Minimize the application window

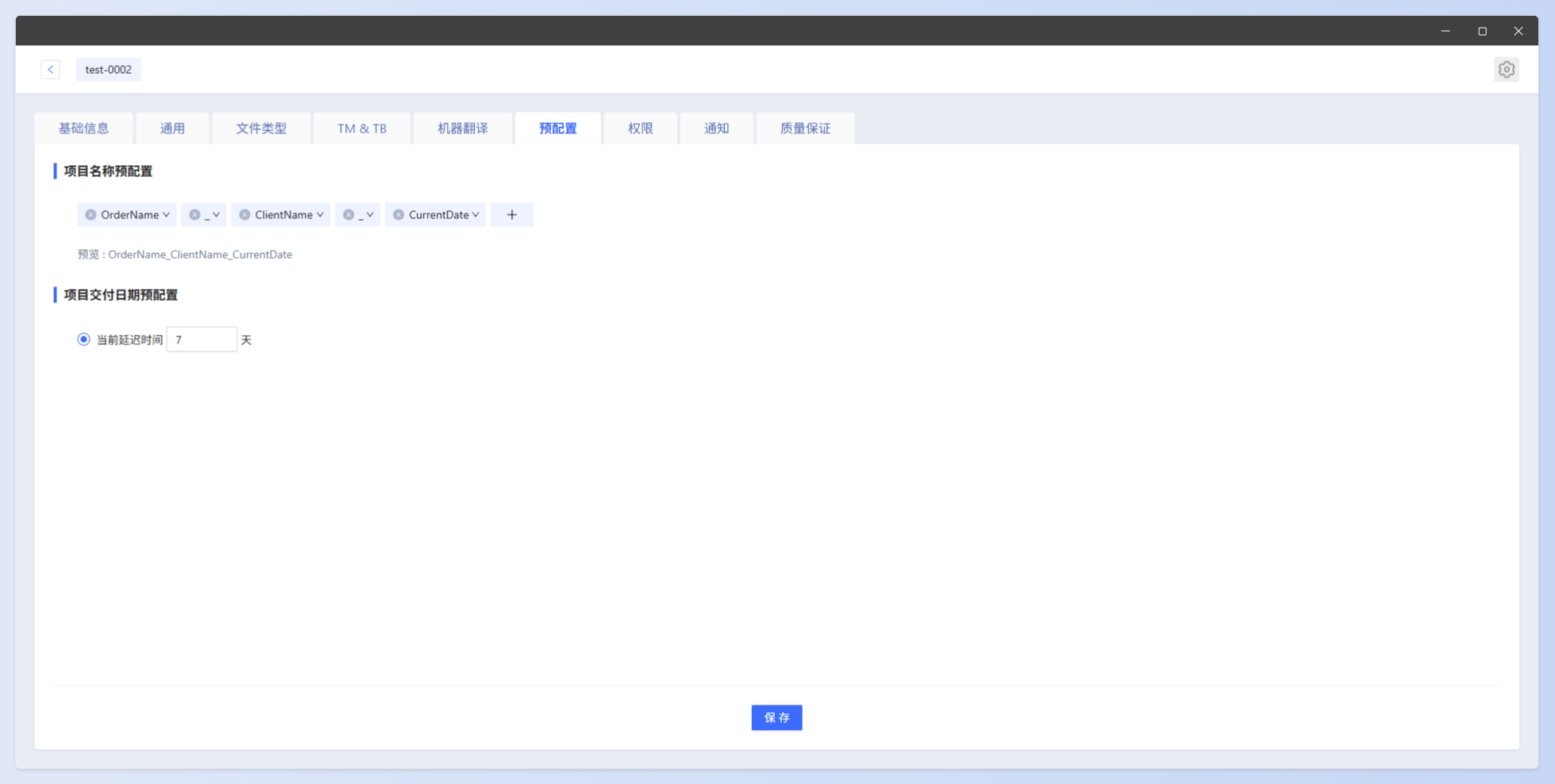[1445, 31]
